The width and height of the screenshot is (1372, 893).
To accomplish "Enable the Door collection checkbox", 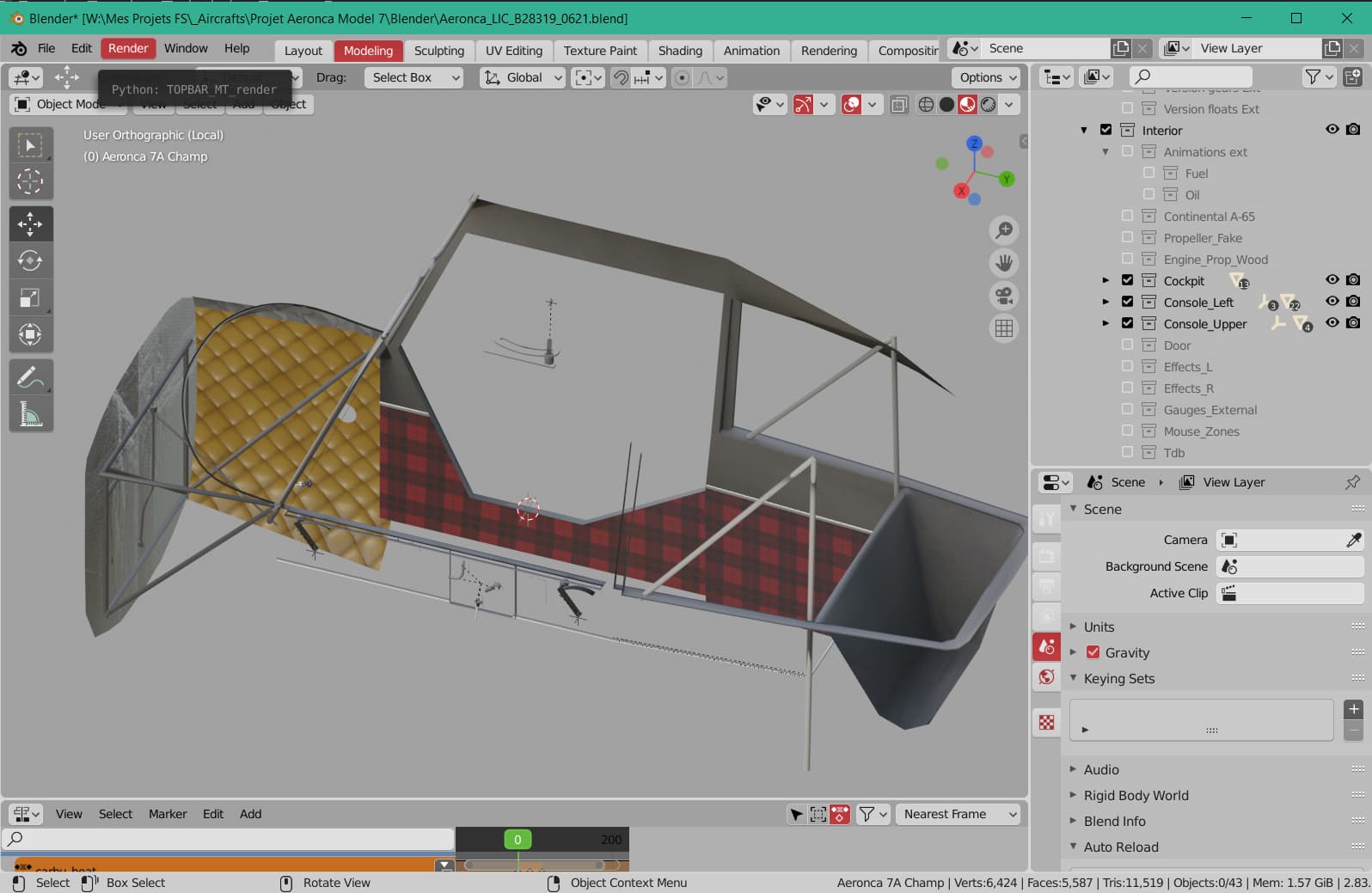I will [1127, 345].
